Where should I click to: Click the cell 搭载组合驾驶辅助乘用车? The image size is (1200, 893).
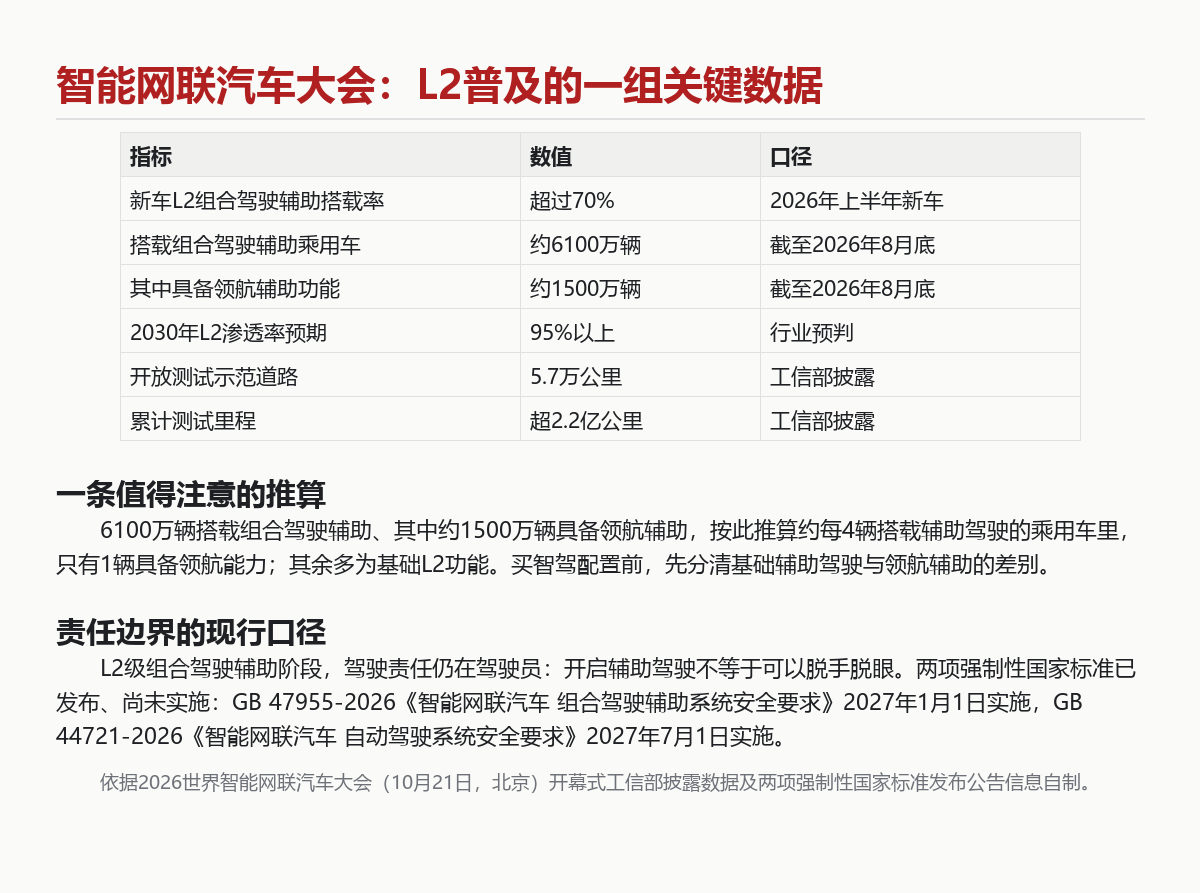pos(320,243)
